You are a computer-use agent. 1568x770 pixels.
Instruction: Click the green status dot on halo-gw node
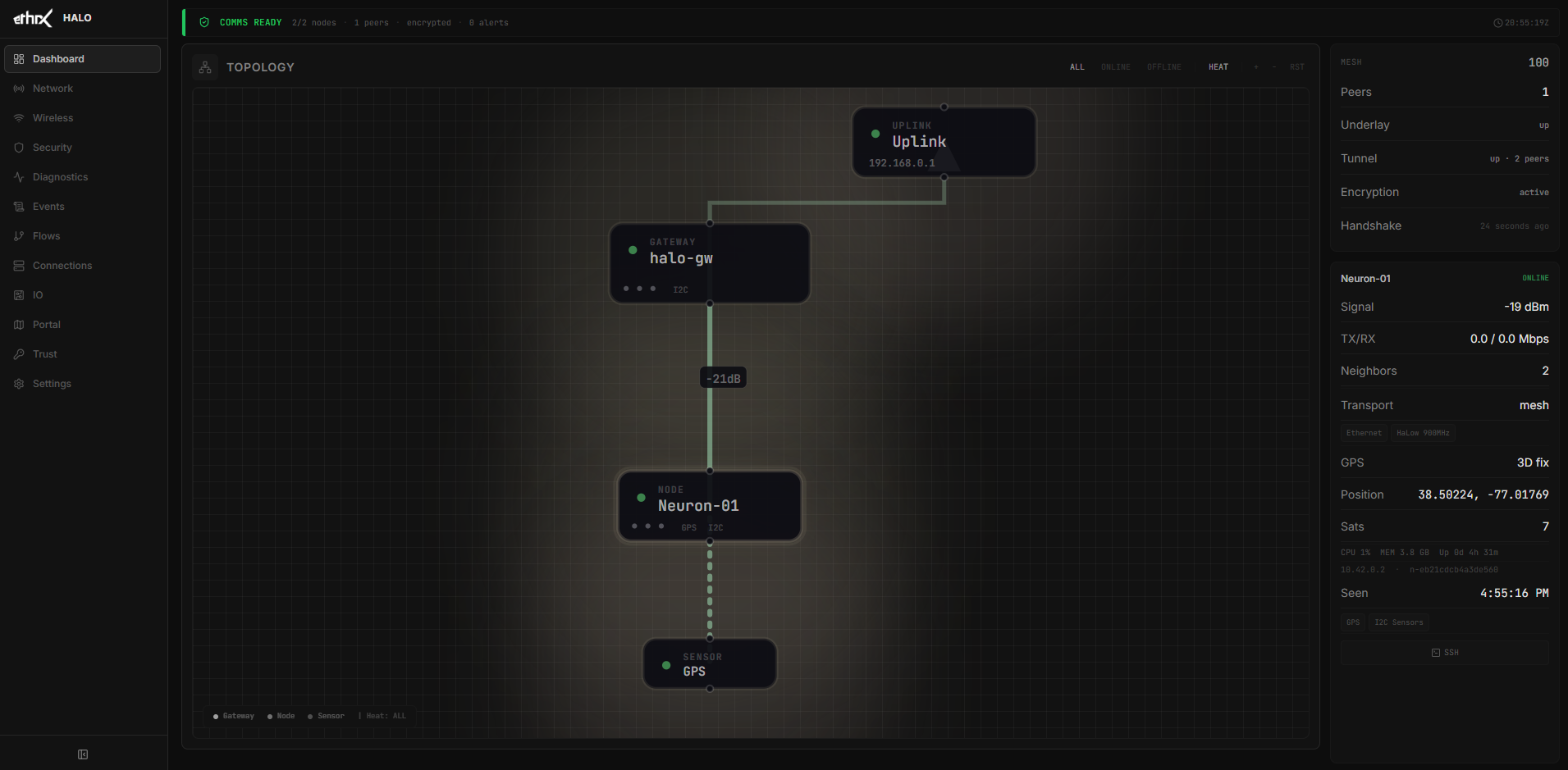coord(633,250)
